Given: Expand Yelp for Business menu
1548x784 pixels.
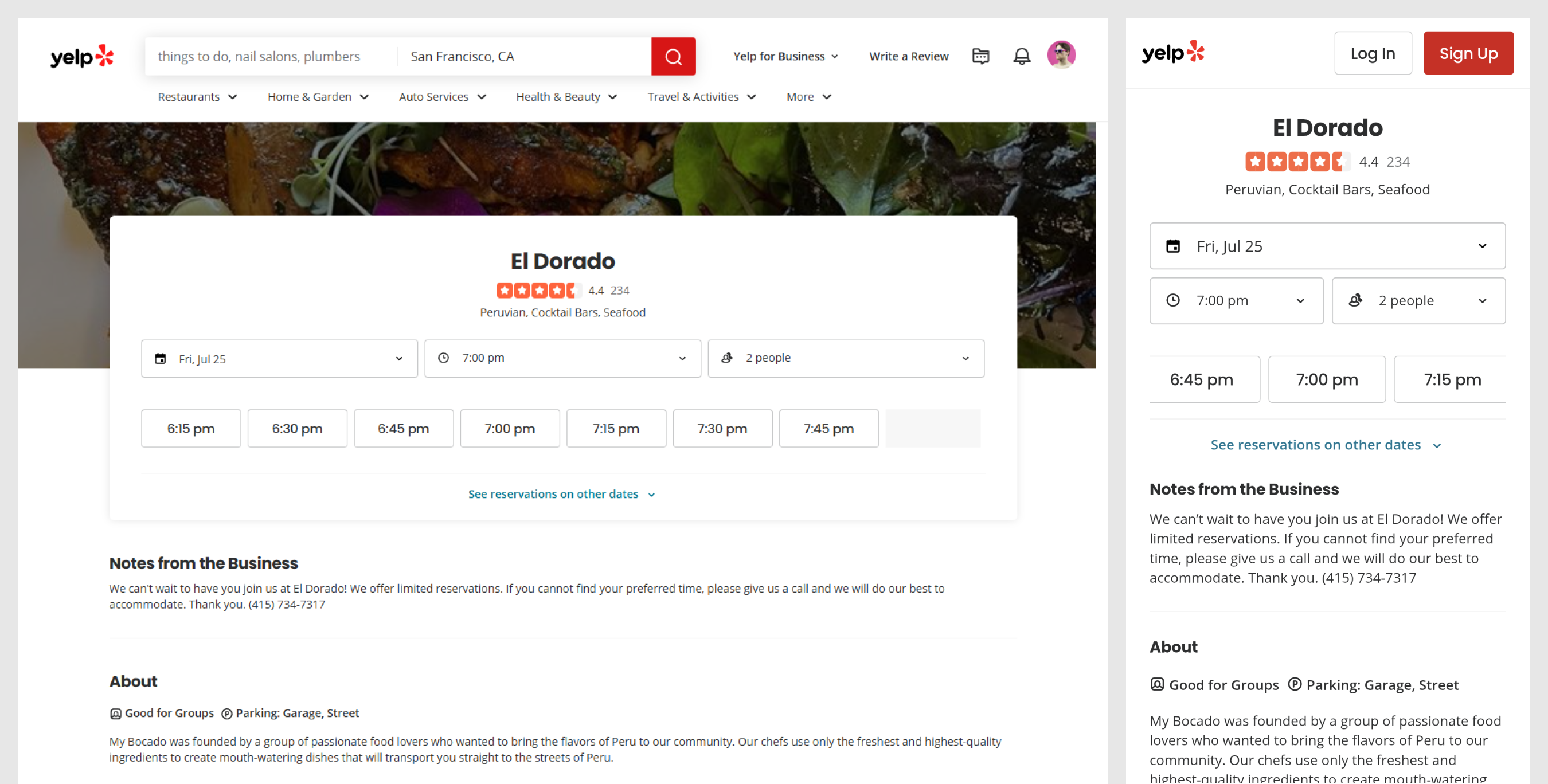Looking at the screenshot, I should (x=785, y=57).
